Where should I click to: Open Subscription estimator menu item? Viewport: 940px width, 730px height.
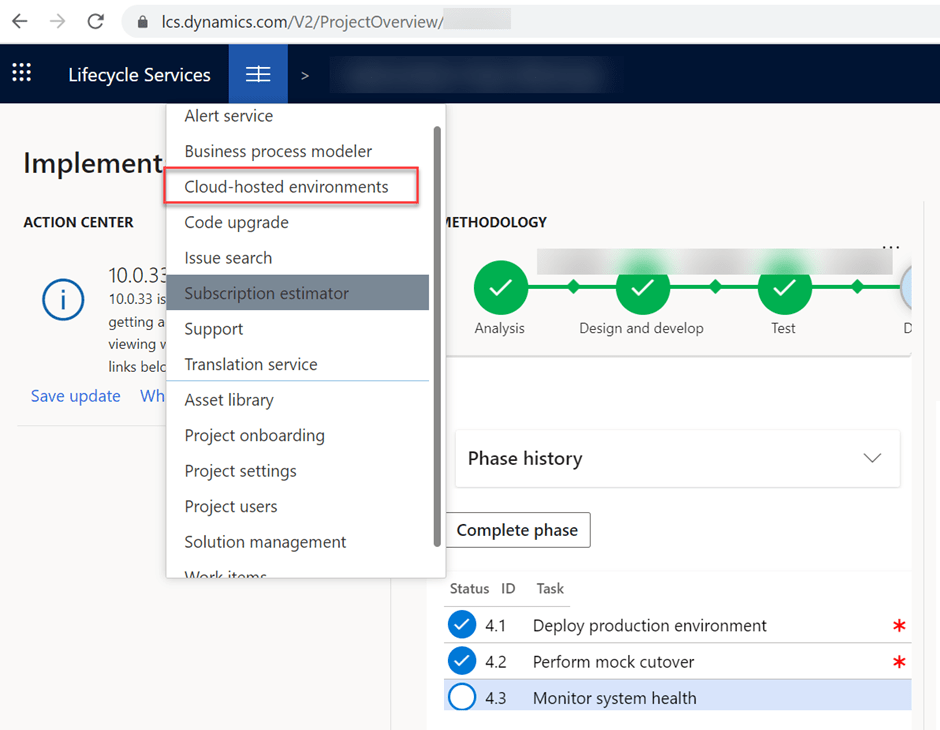(x=267, y=293)
